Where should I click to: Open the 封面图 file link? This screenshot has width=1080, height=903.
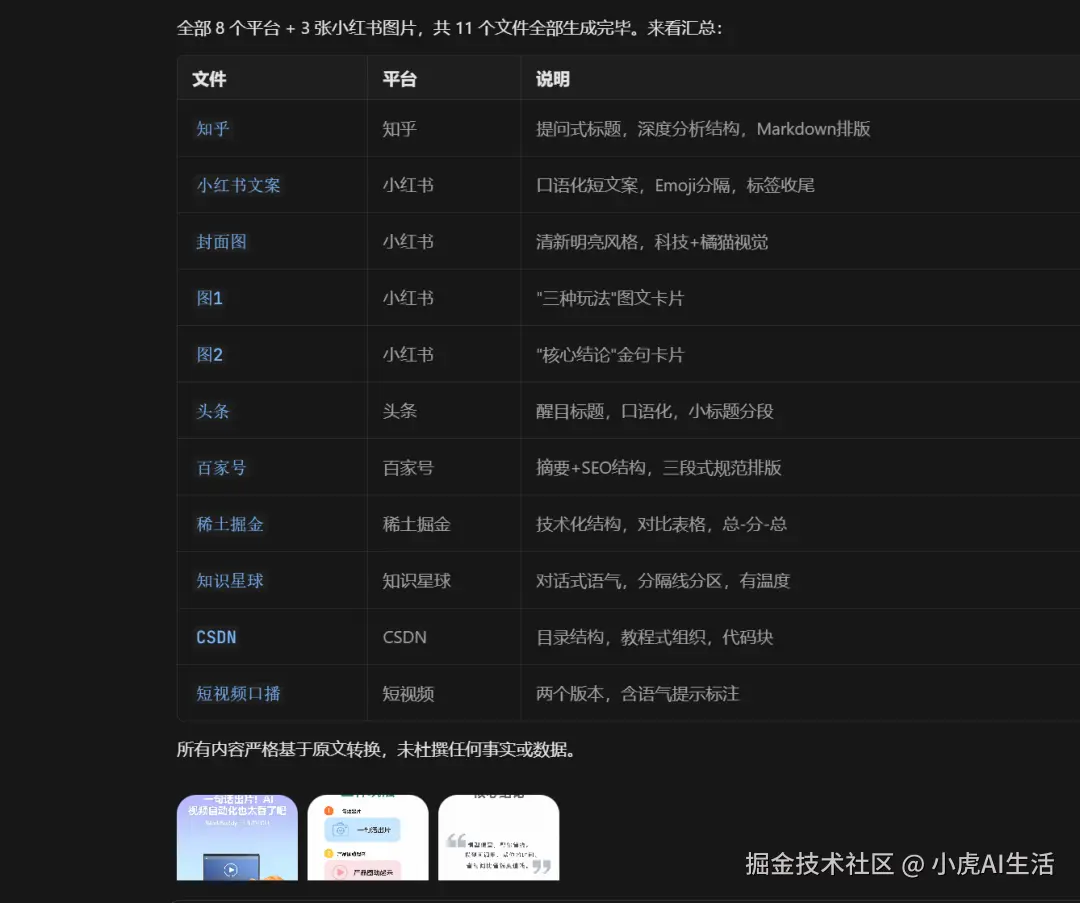[221, 242]
